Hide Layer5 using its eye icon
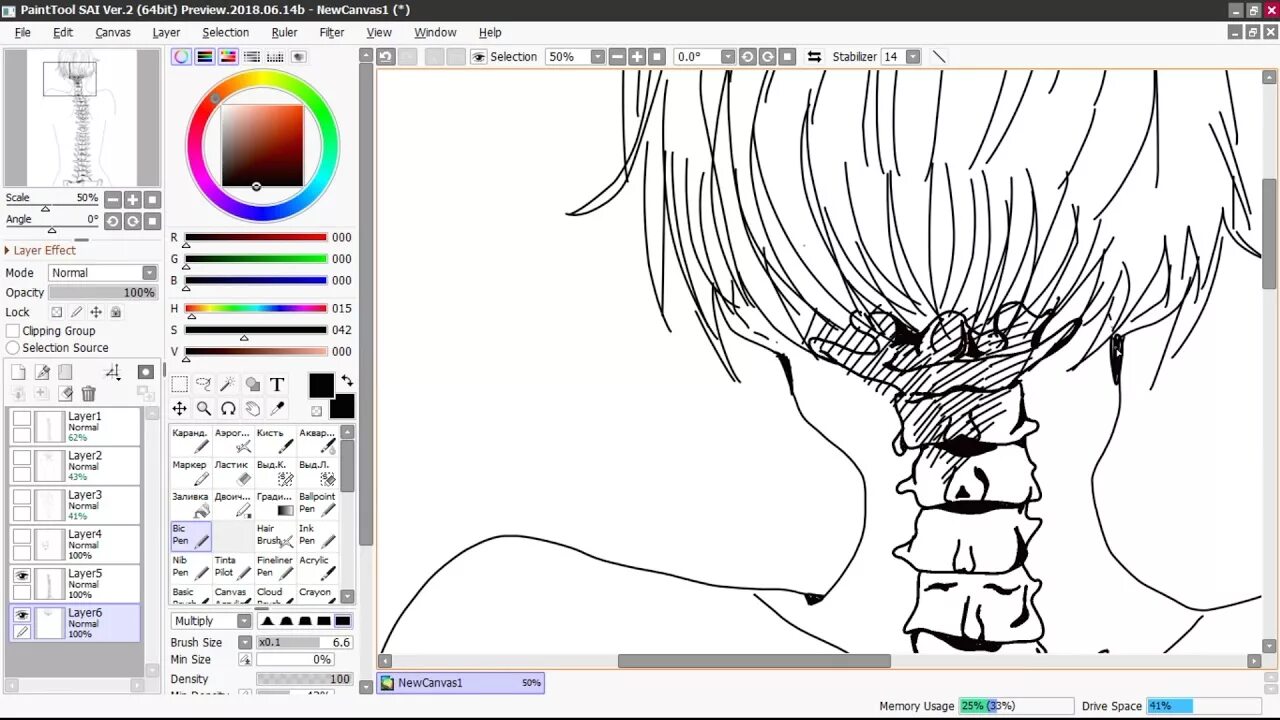1280x720 pixels. tap(22, 575)
